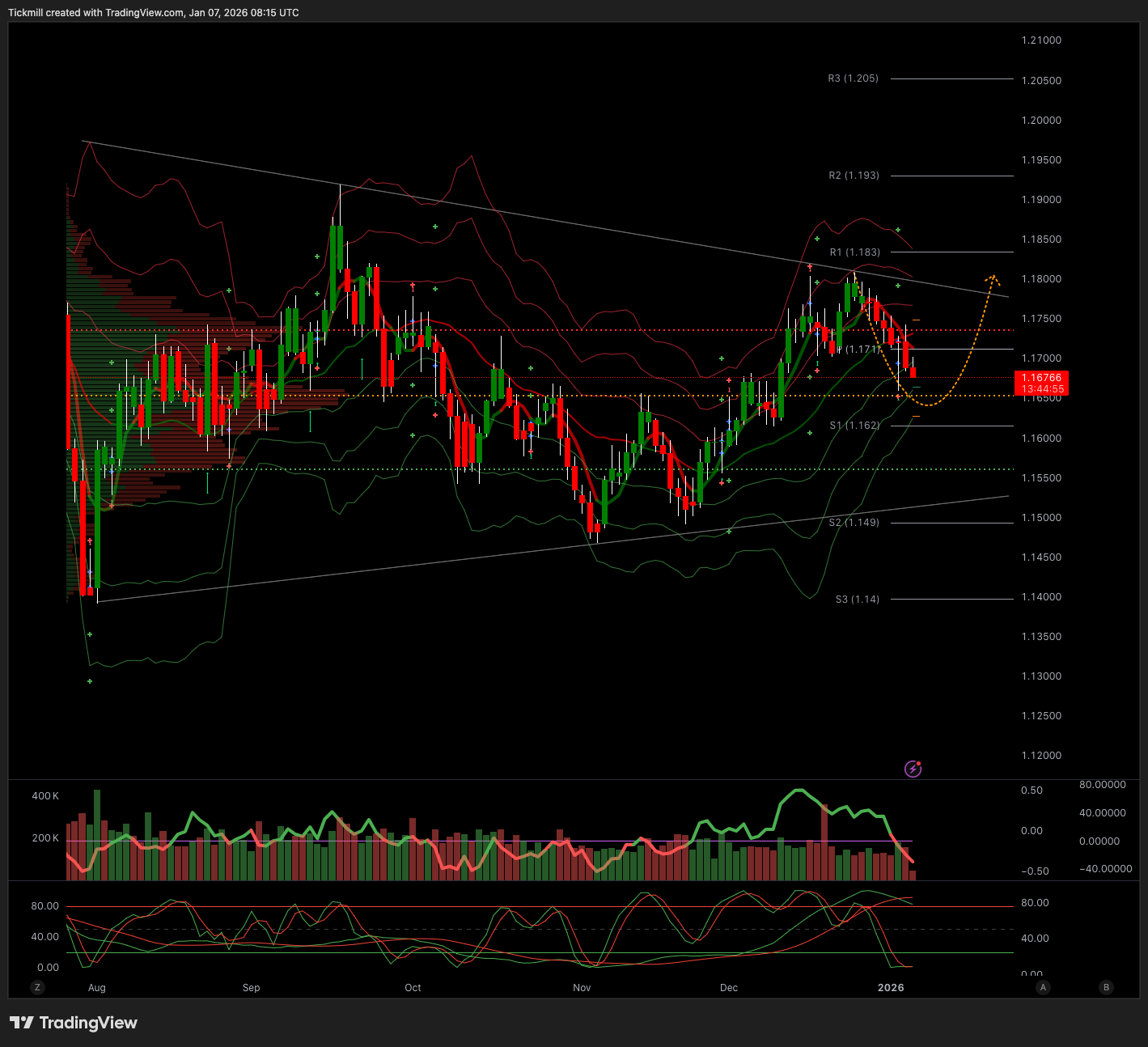
Task: Open the TradingView logo link
Action: coord(74,1023)
